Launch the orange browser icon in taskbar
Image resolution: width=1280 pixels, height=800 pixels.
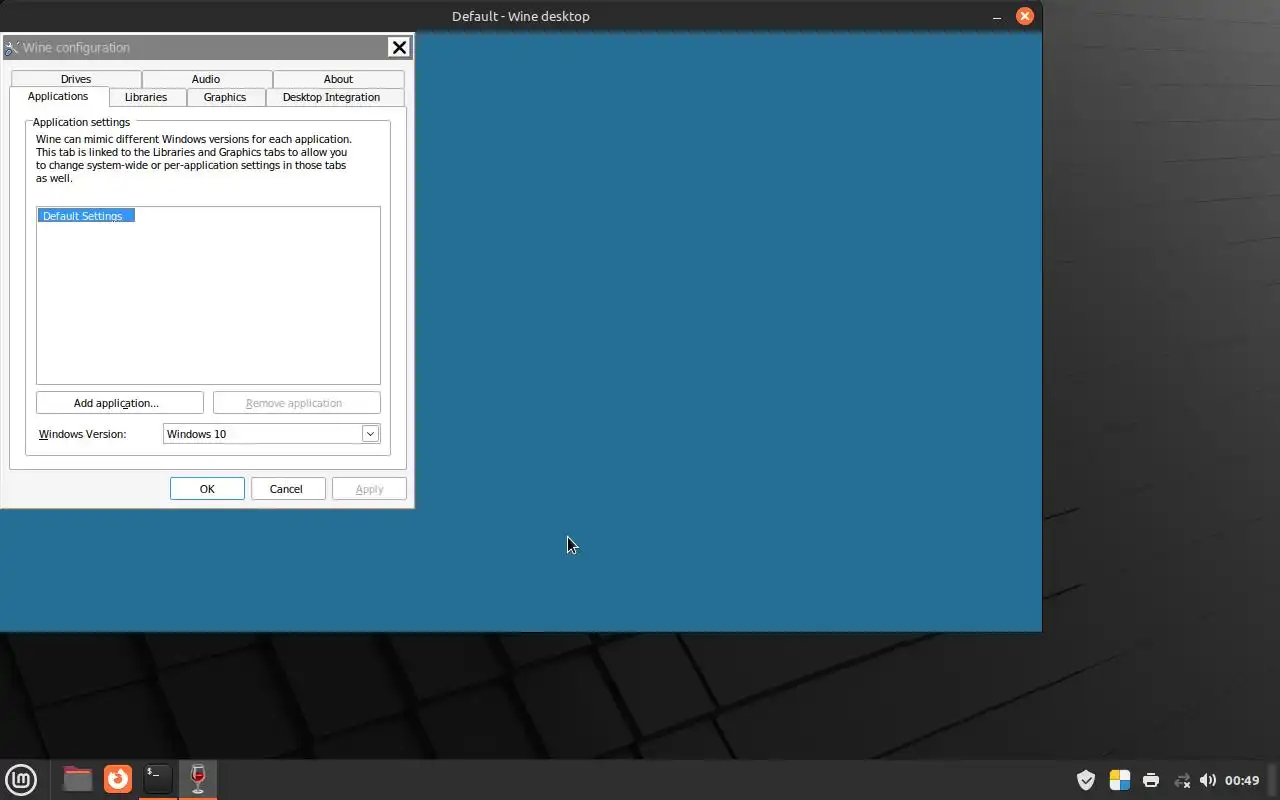click(118, 778)
